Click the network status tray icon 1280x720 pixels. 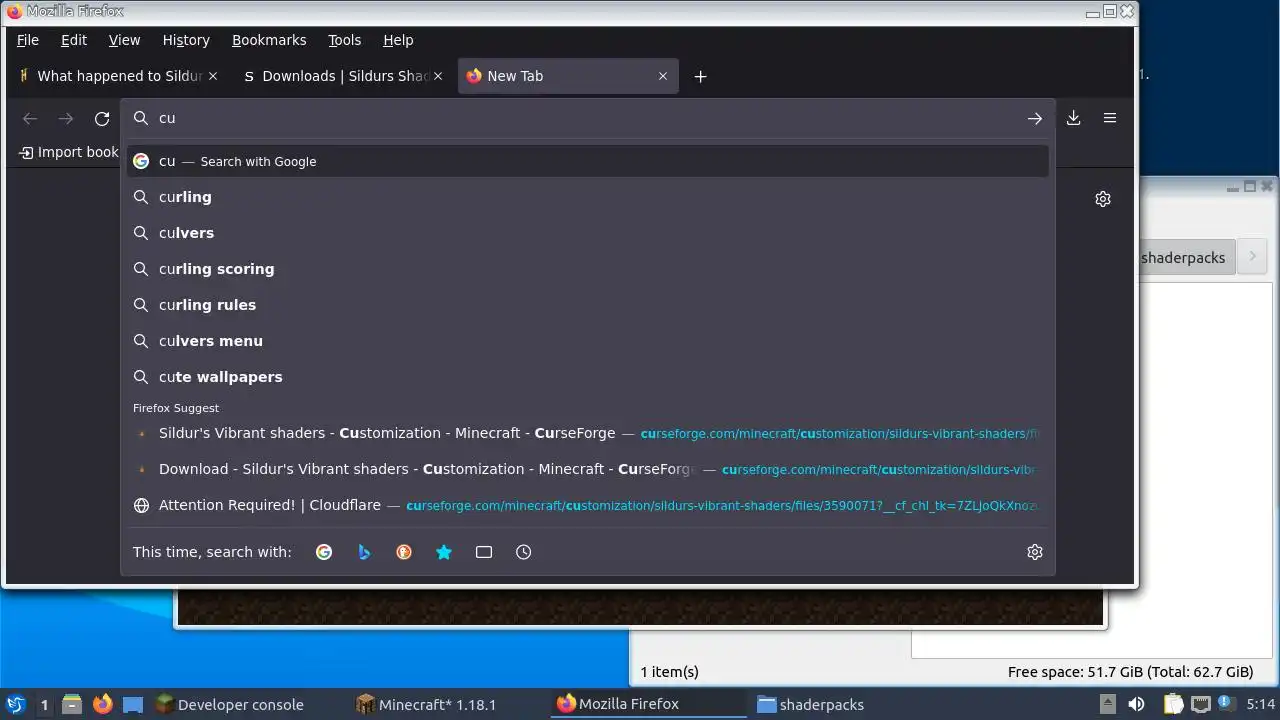1200,704
